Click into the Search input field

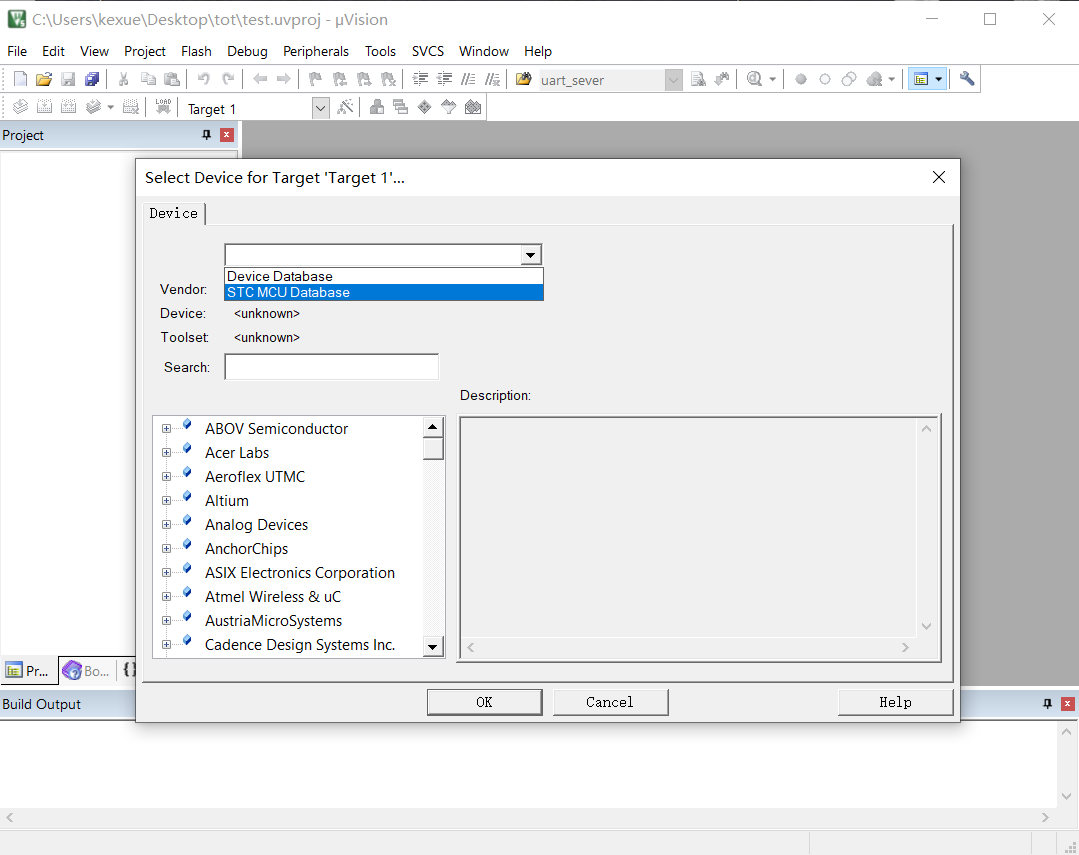click(x=331, y=367)
